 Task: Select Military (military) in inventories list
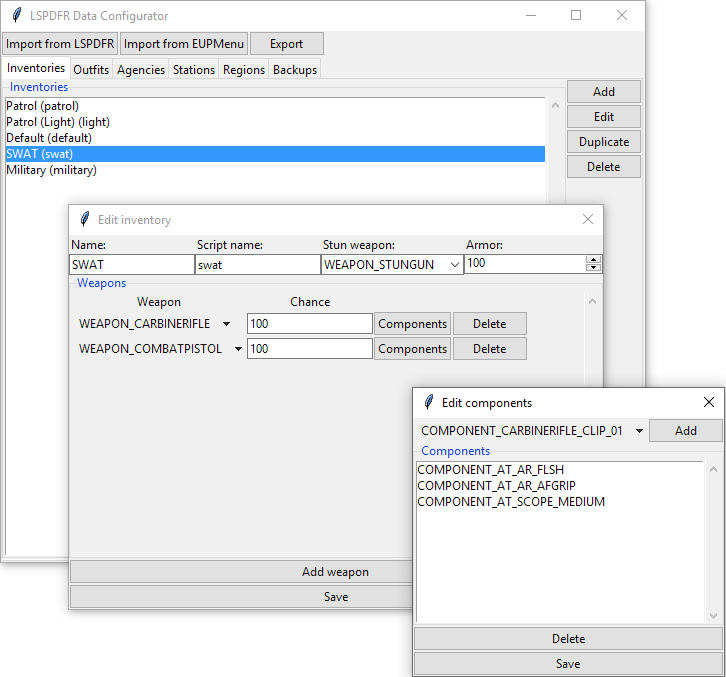(51, 170)
